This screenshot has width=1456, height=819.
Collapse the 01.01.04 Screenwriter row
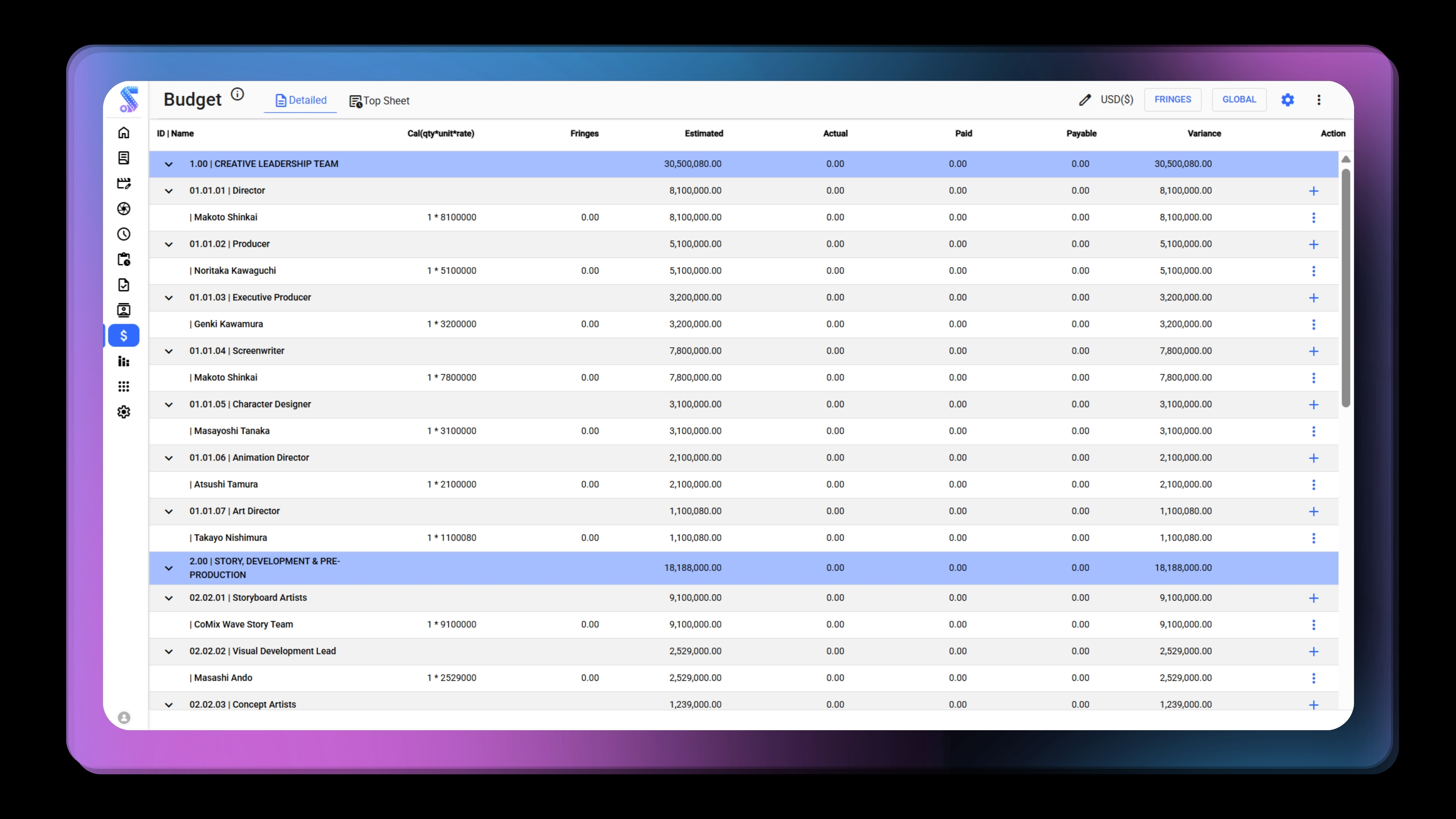point(169,351)
